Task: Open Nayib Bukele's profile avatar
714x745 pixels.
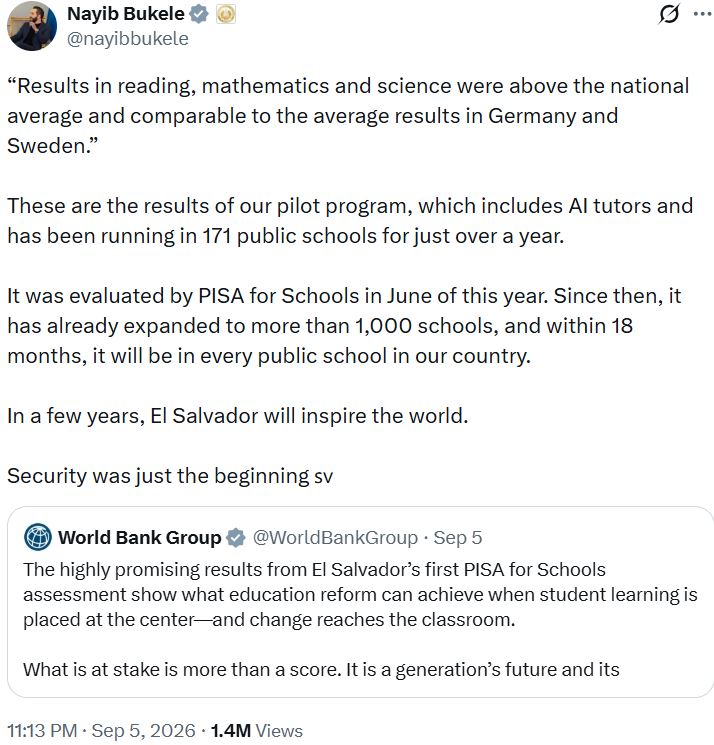Action: click(x=32, y=26)
